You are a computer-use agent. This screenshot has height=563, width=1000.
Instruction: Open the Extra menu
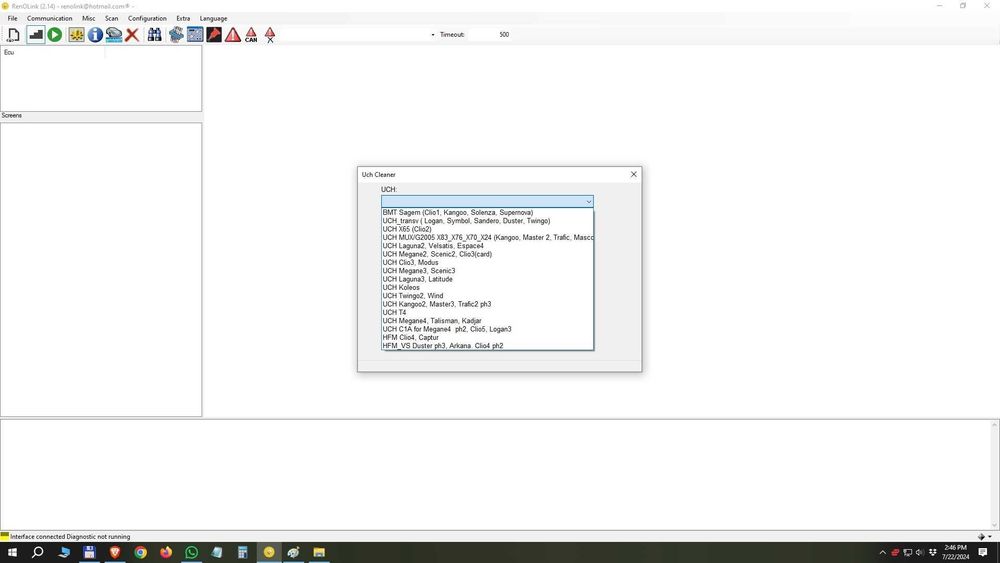pos(183,18)
